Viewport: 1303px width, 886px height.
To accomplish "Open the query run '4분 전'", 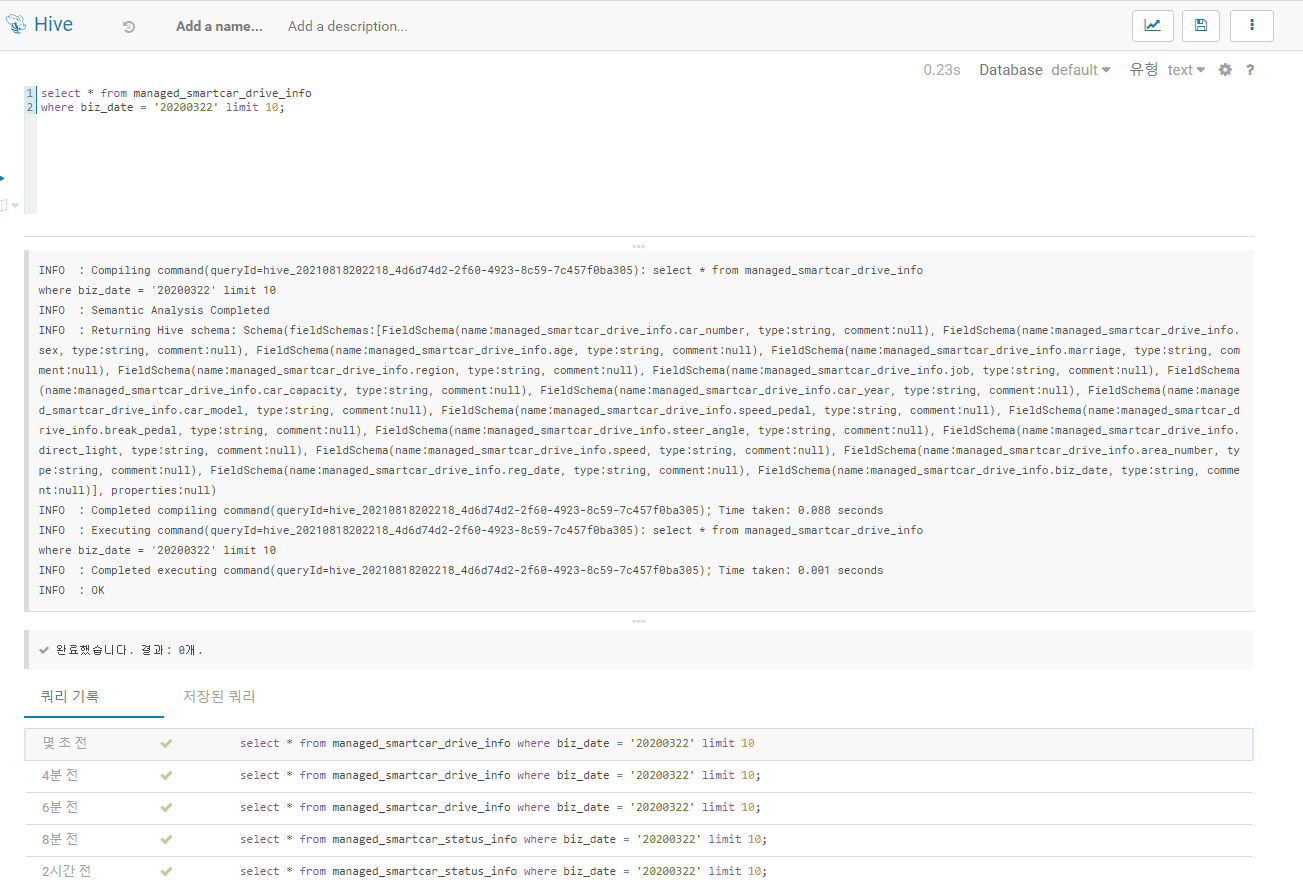I will 500,775.
